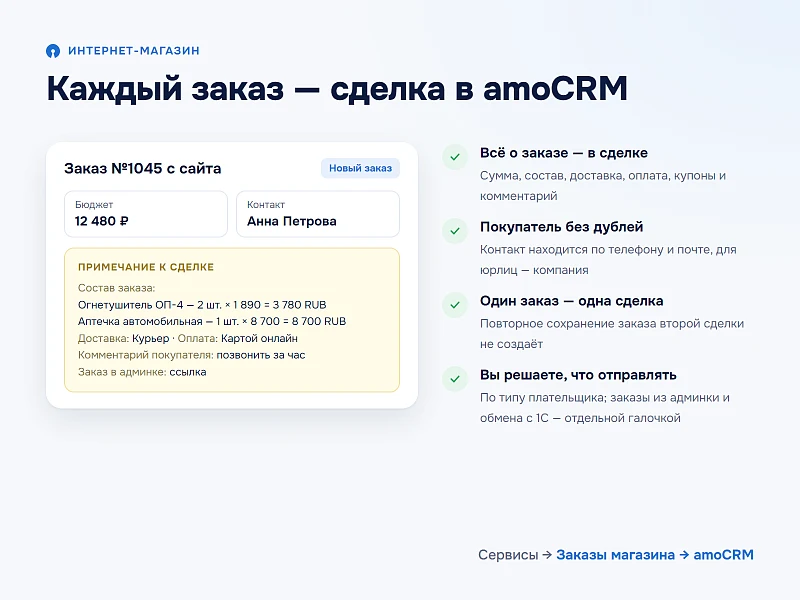Screen dimensions: 800x600
Task: Click the Огнетушитель ОП-4 order line
Action: (x=202, y=305)
